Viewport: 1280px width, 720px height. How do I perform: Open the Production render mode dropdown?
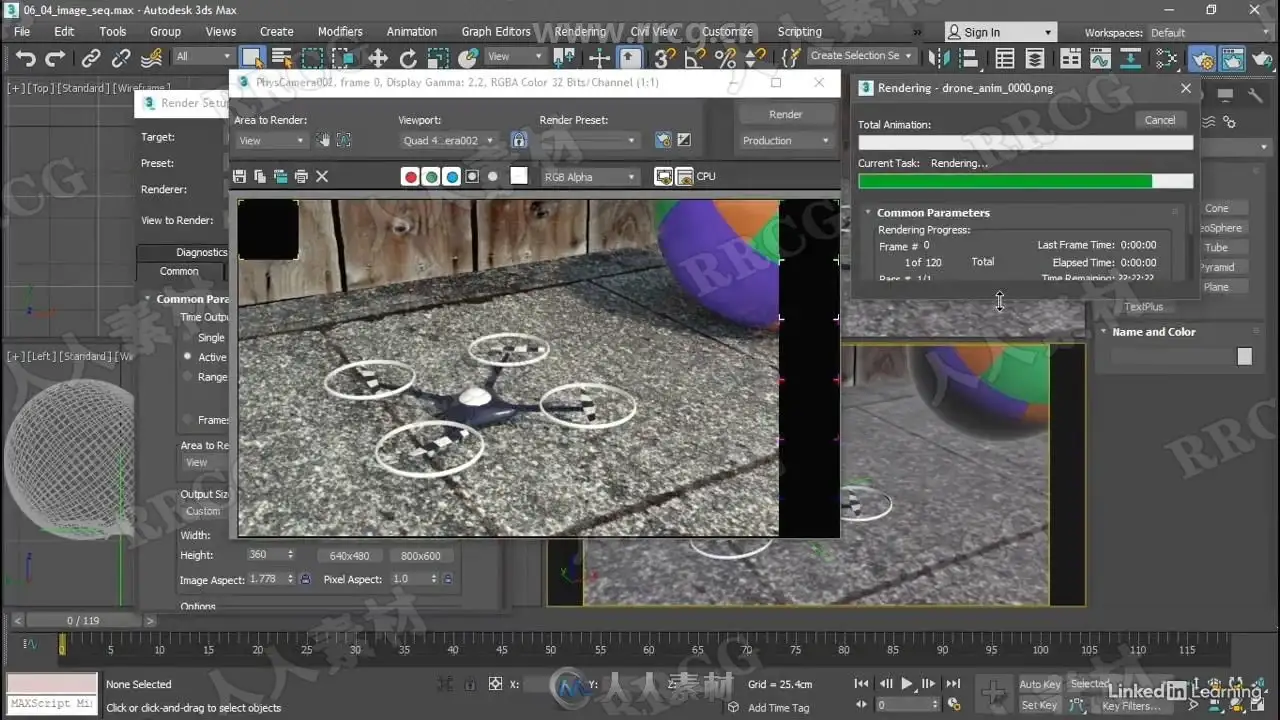tap(785, 141)
